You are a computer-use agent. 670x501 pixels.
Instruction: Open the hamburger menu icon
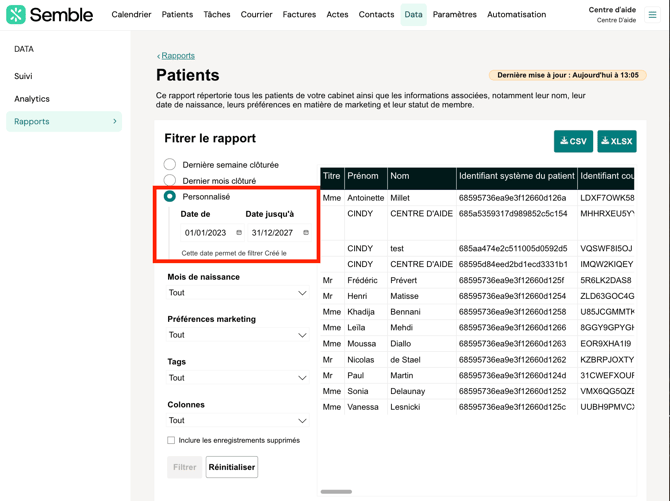[x=653, y=15]
